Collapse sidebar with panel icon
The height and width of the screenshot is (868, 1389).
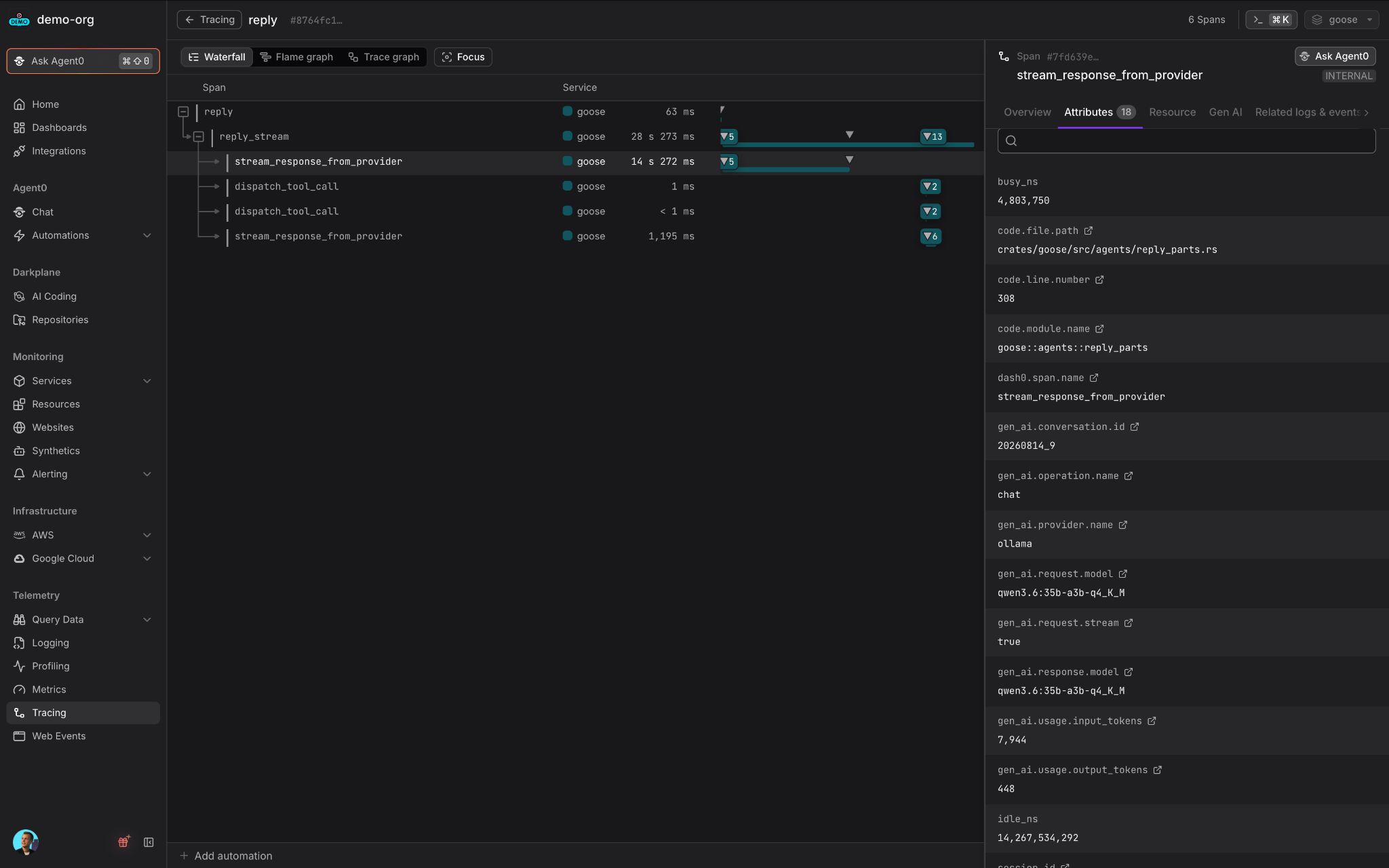149,842
